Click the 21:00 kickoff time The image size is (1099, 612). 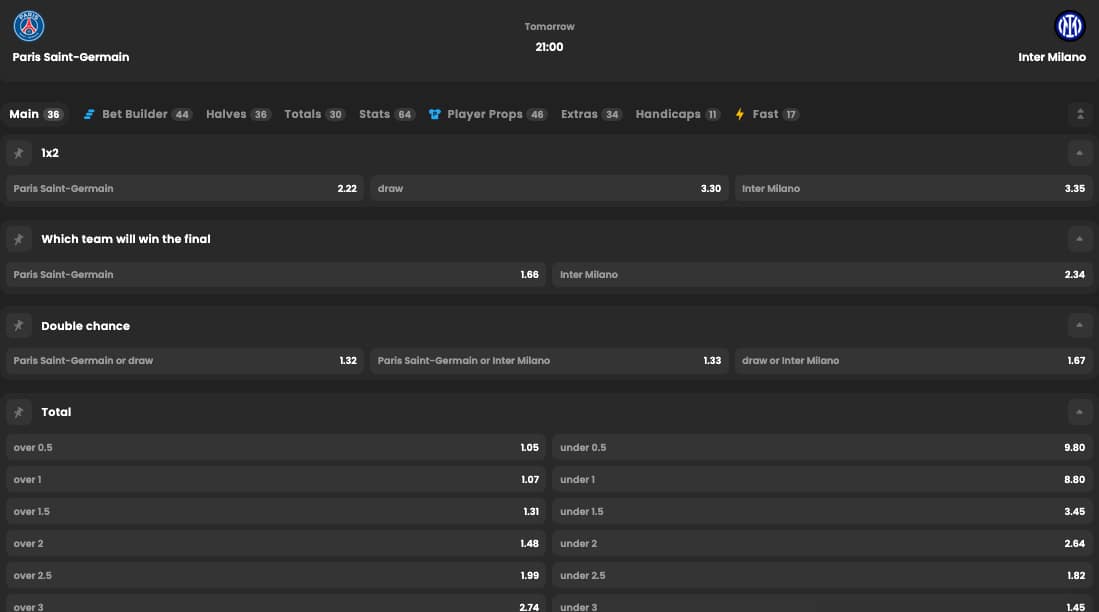click(550, 47)
